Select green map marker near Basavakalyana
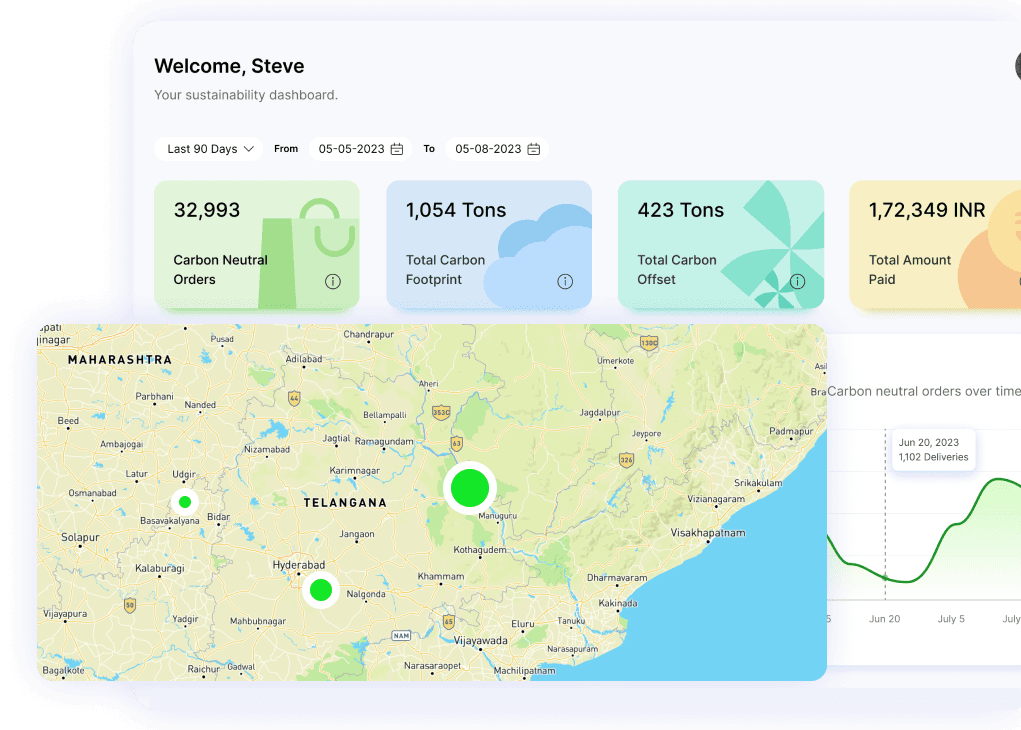1021x730 pixels. point(185,502)
